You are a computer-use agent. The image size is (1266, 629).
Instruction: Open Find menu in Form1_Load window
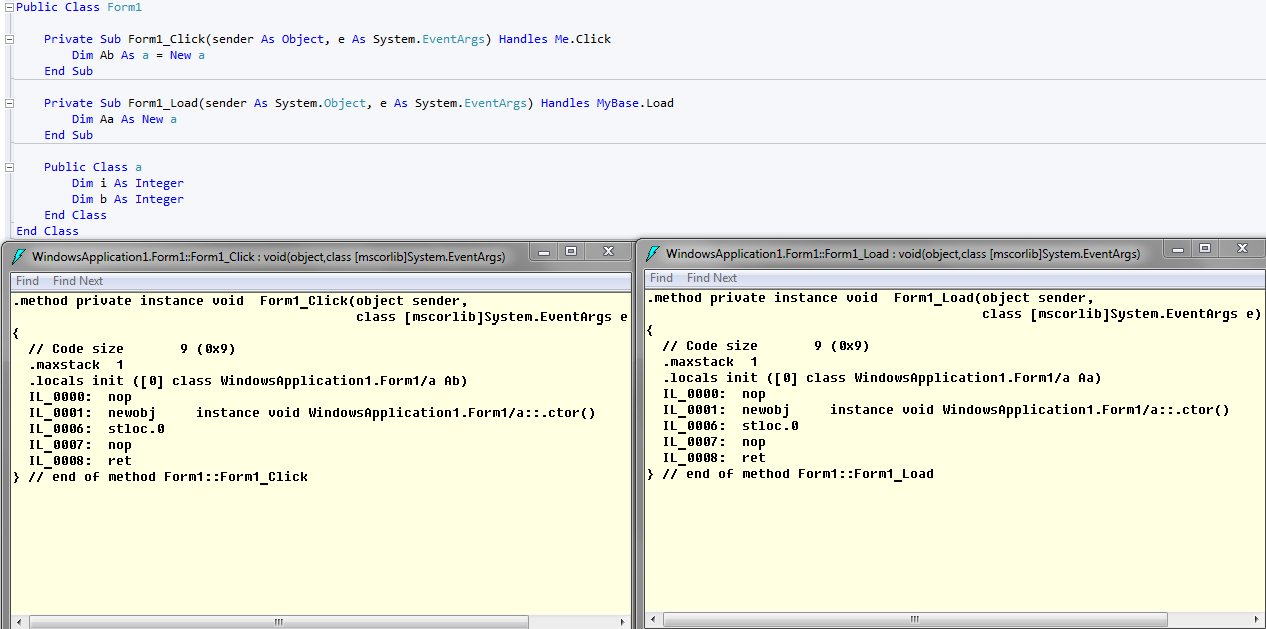point(661,278)
